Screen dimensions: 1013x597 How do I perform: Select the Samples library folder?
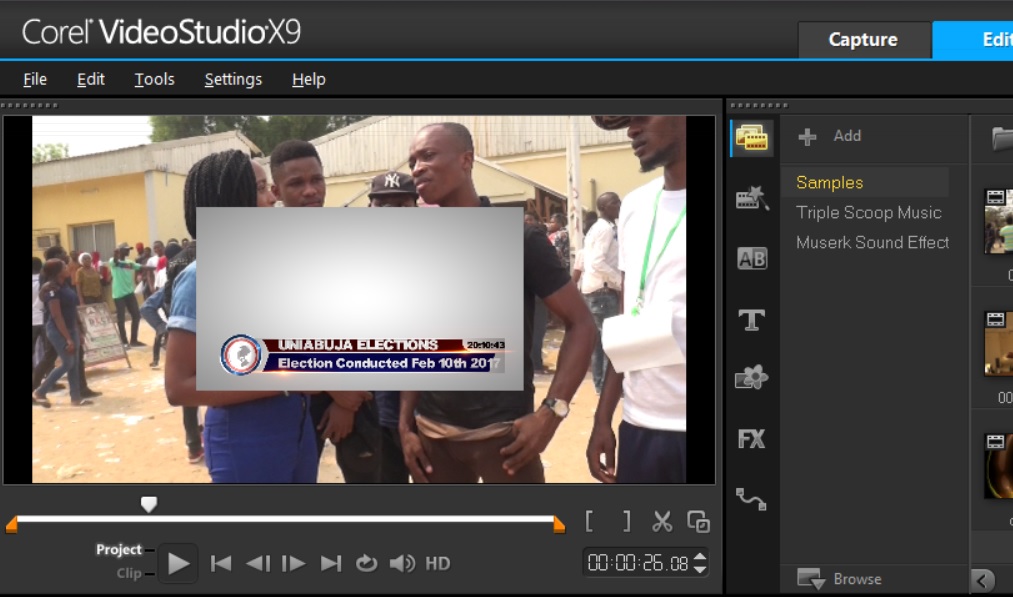click(864, 183)
